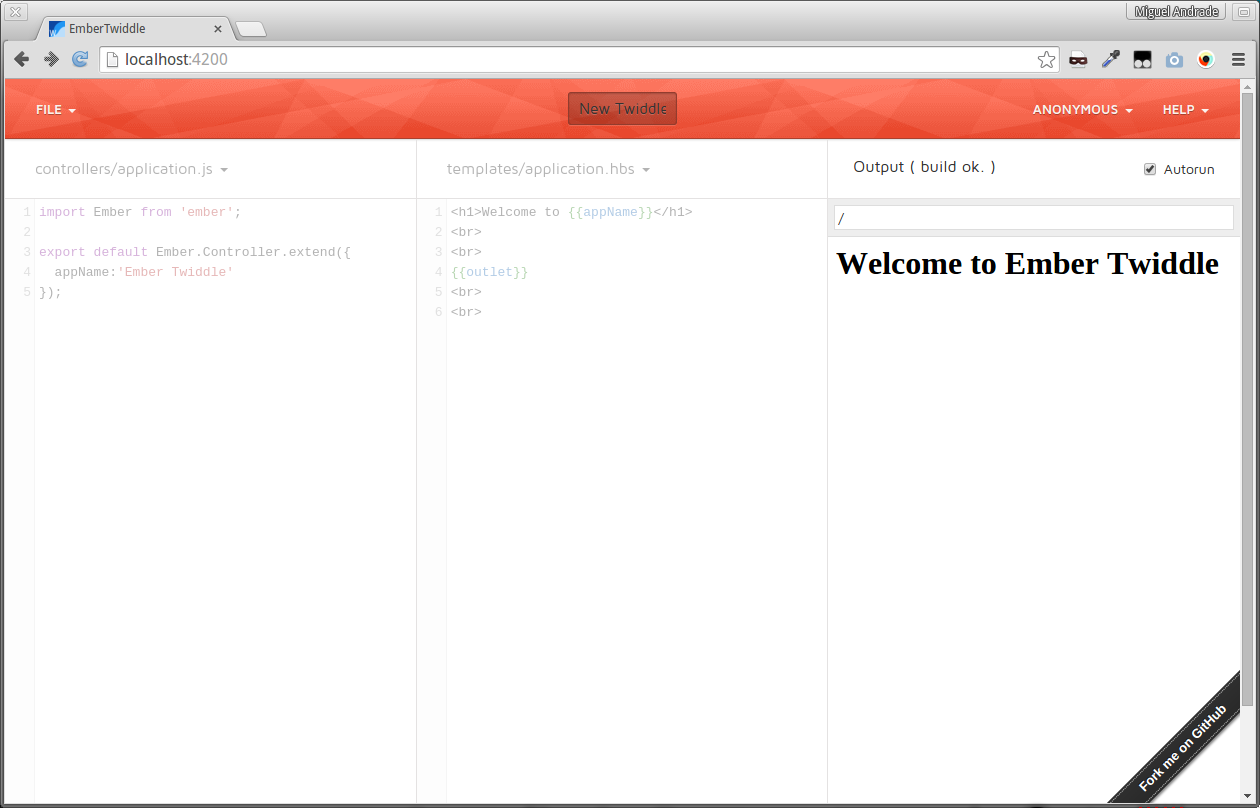Expand the controllers/application.js file dropdown
The height and width of the screenshot is (808, 1260).
[x=132, y=169]
